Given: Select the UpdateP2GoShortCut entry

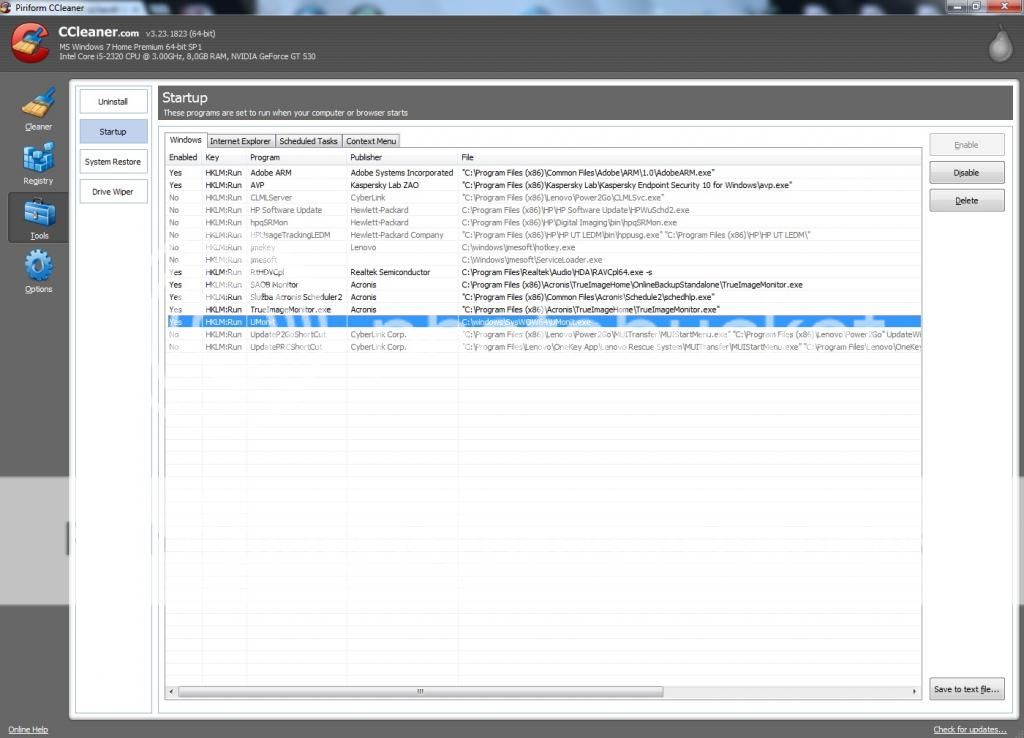Looking at the screenshot, I should point(543,334).
